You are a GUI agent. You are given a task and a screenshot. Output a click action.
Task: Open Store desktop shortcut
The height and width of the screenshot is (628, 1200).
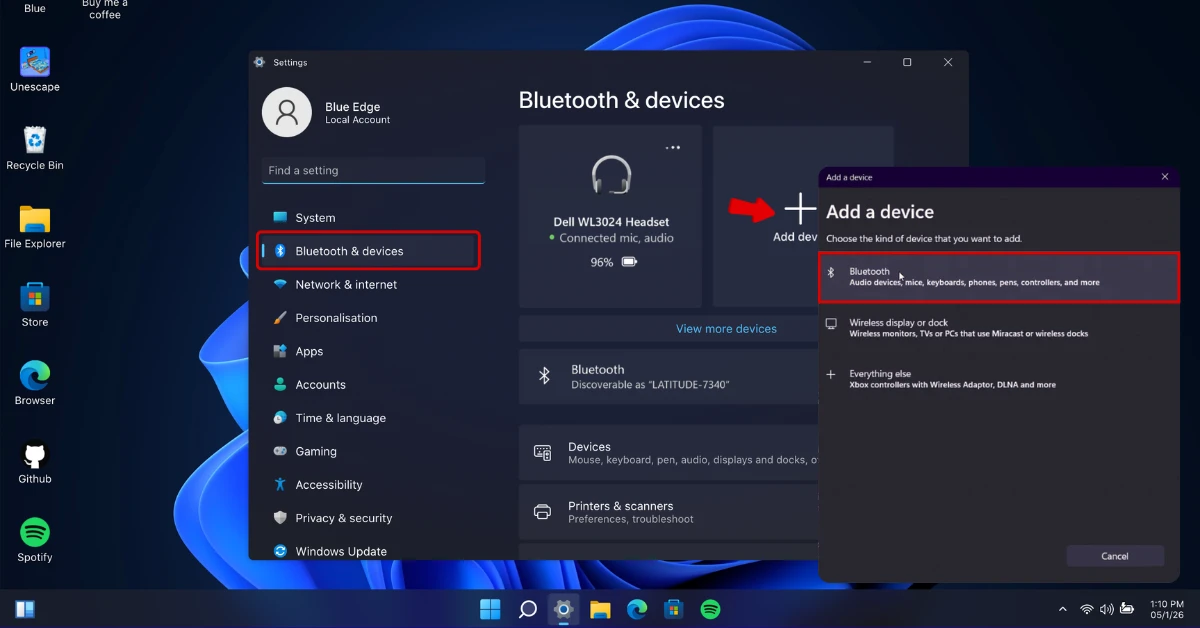pos(35,305)
